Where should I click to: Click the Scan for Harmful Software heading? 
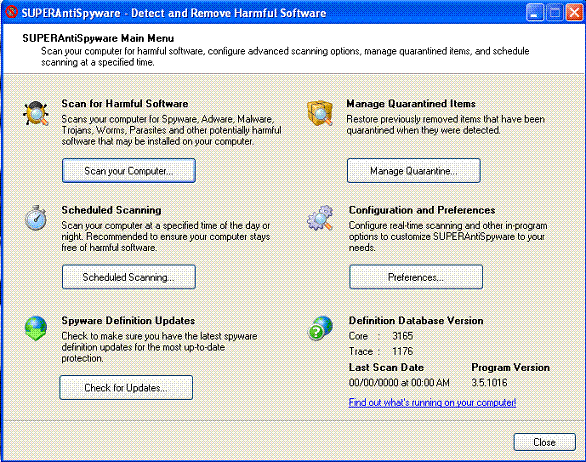point(125,104)
